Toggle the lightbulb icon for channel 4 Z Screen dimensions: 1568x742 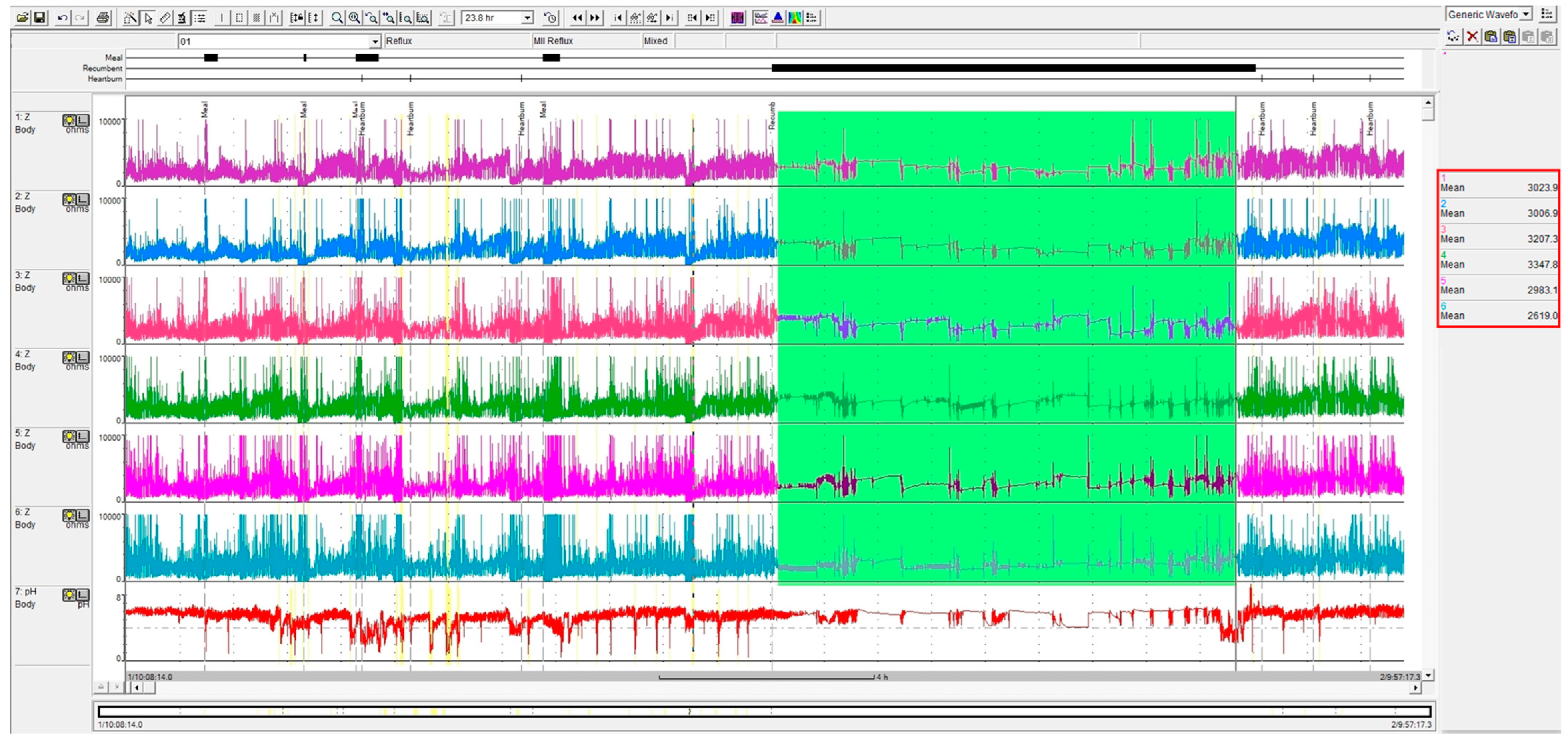coord(69,357)
